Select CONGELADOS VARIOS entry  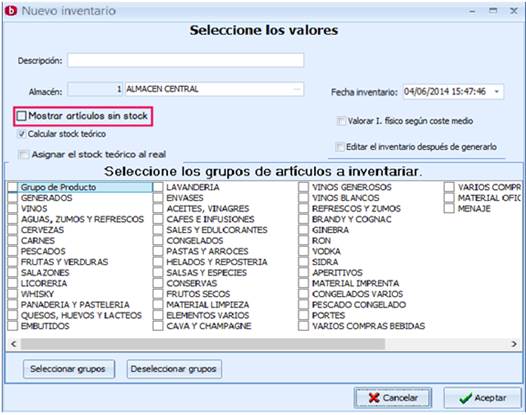click(358, 294)
